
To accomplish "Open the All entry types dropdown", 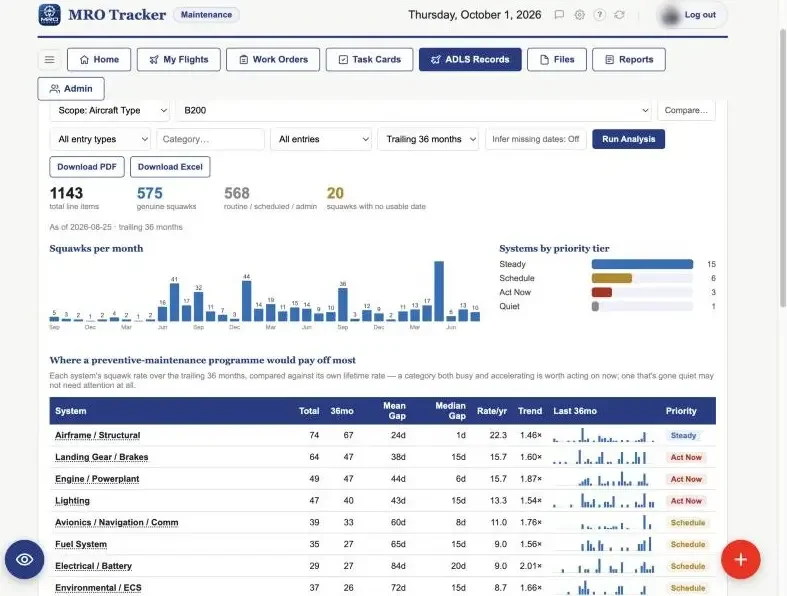I will (100, 139).
